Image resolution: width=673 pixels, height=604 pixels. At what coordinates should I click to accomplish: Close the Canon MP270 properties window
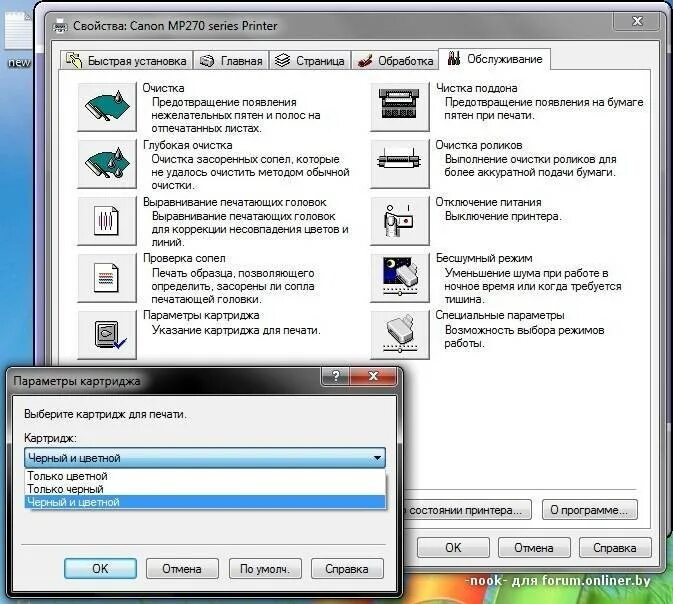pyautogui.click(x=637, y=21)
